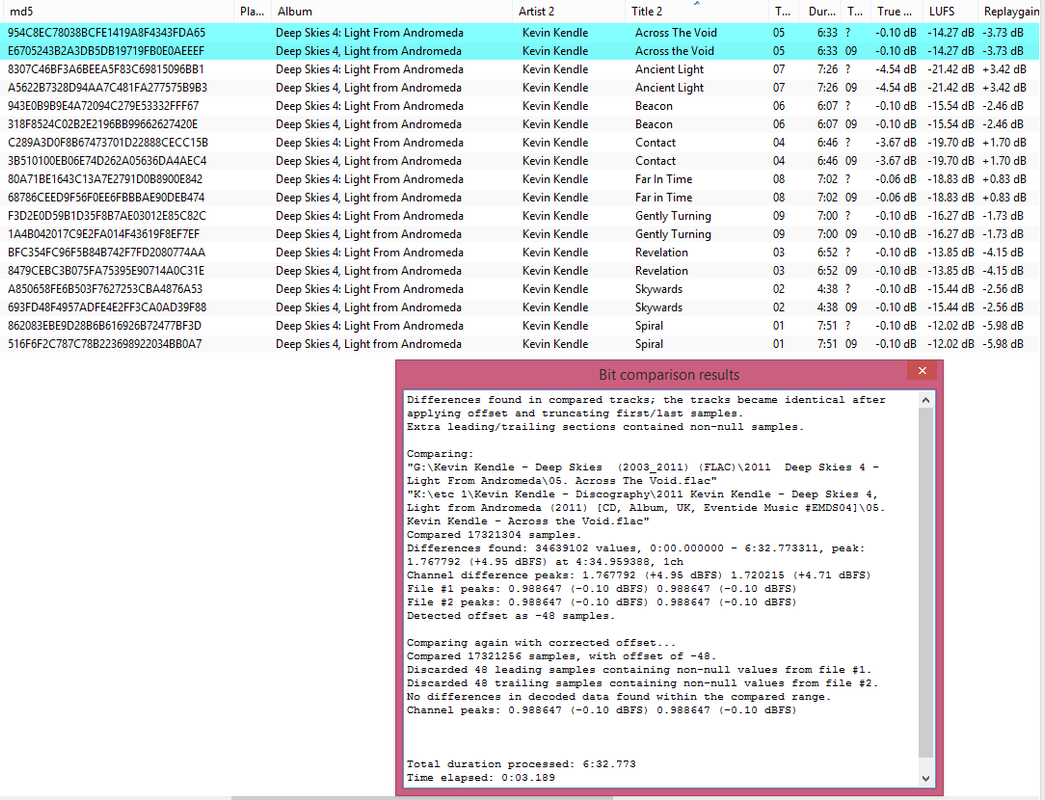This screenshot has height=800, width=1045.
Task: Click the -21.42 dB LUFS cell in 8307C46B row
Action: 950,69
